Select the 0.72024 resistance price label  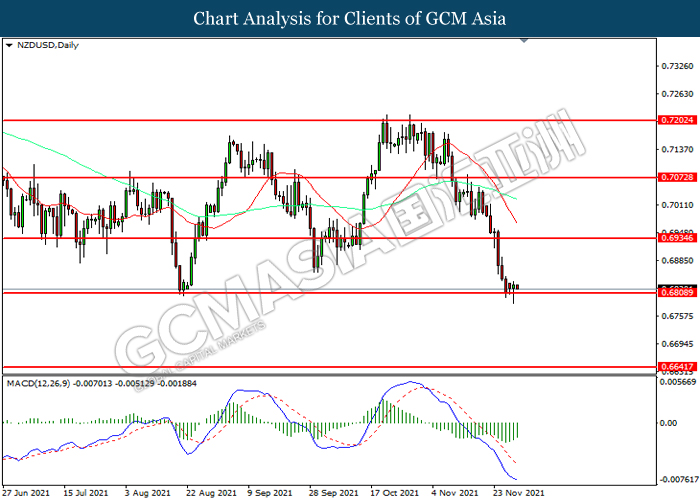[x=677, y=120]
